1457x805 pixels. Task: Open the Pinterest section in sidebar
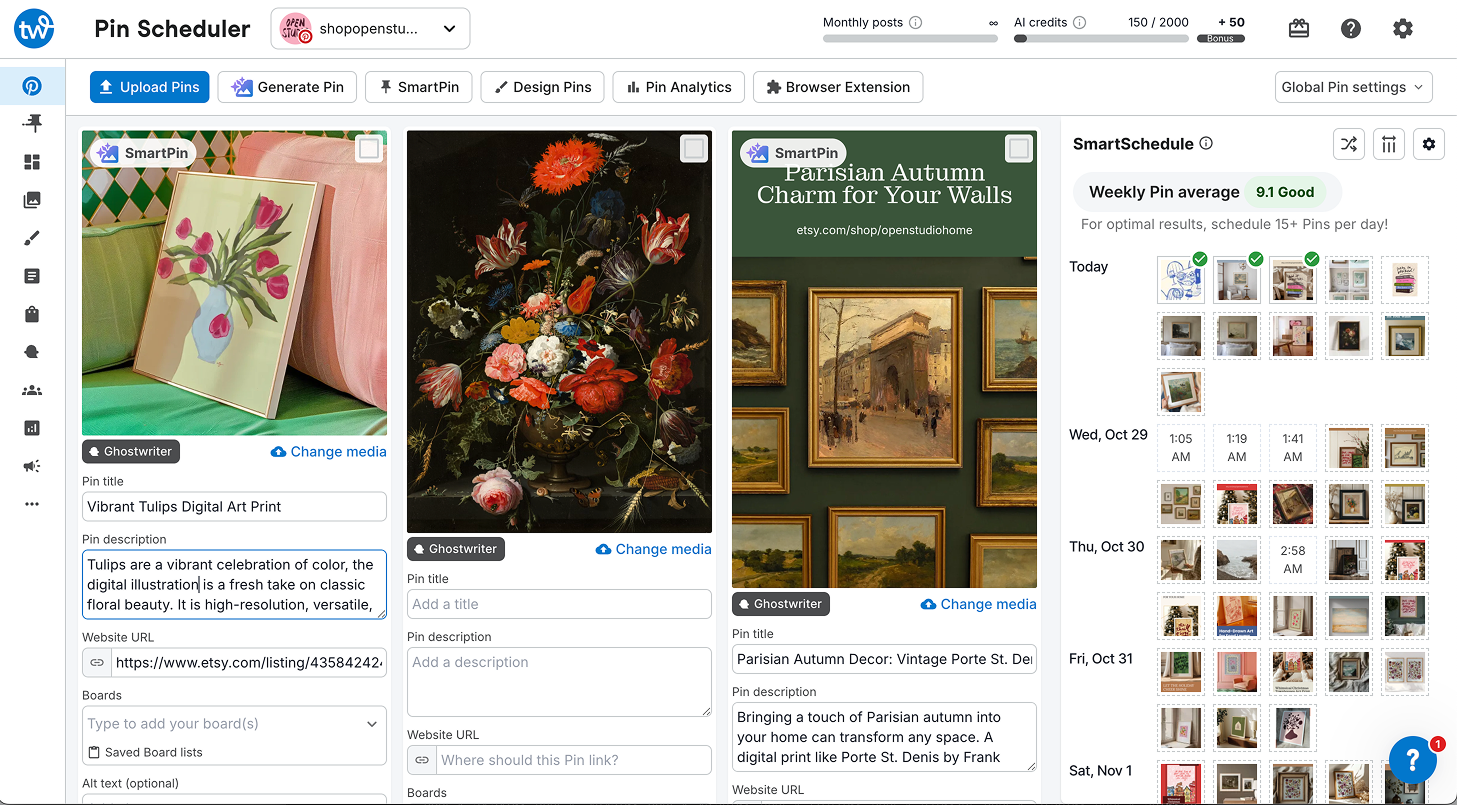coord(32,86)
